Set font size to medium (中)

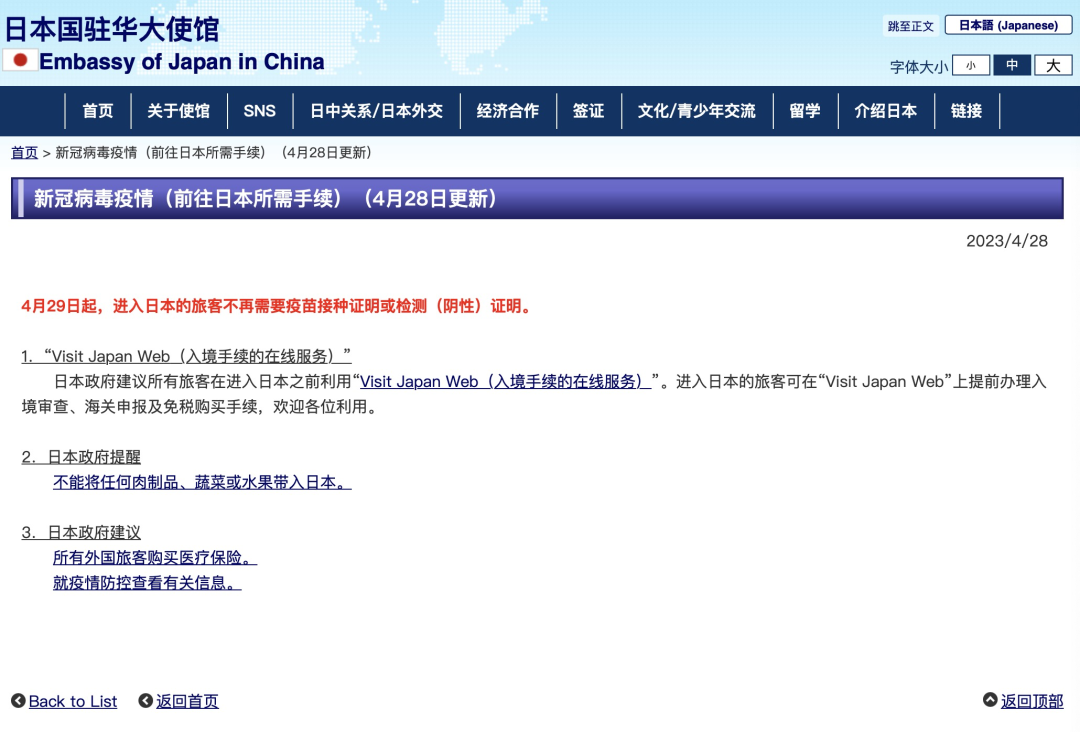[1012, 66]
